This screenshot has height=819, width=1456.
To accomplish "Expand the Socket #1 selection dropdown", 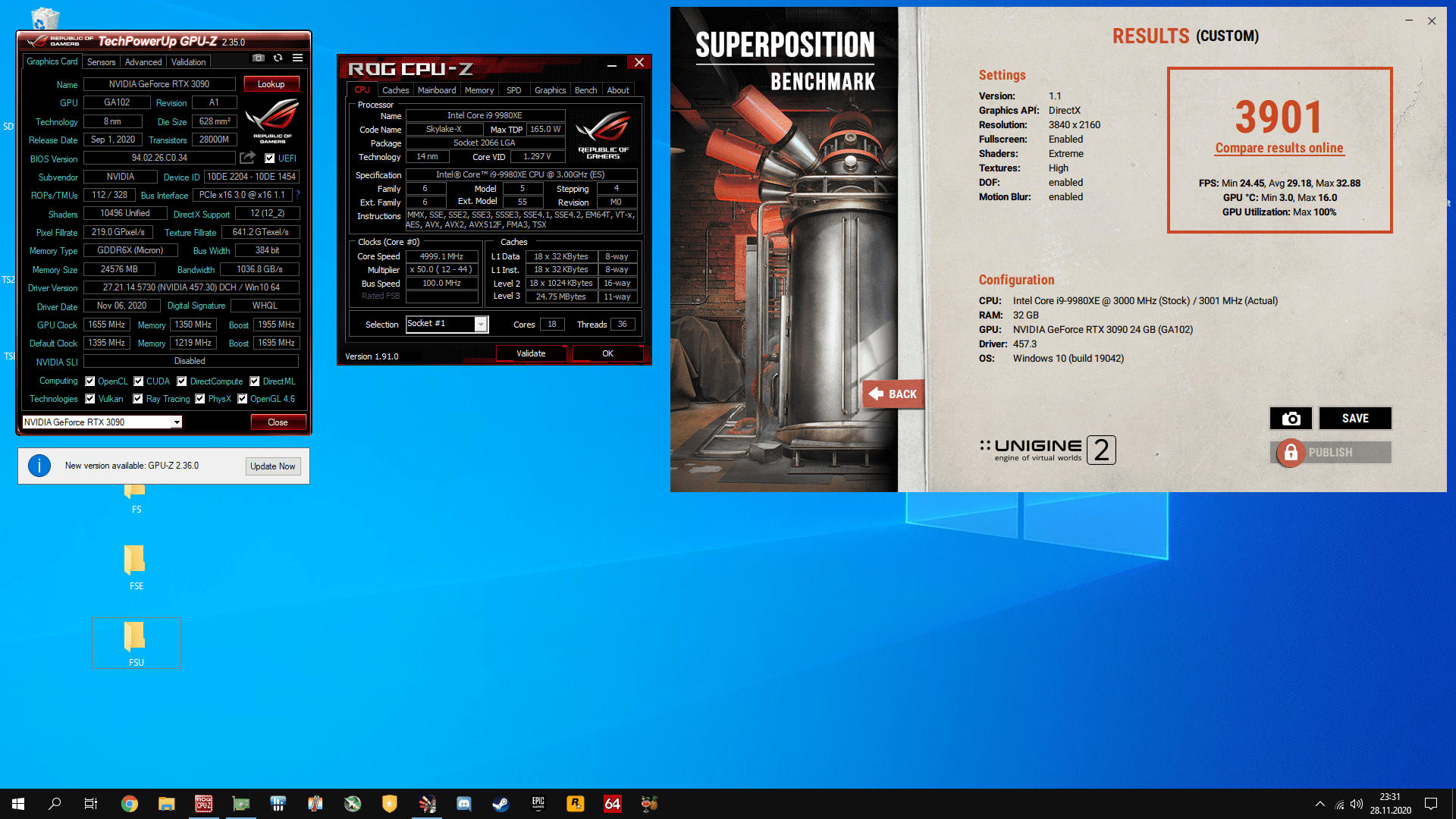I will [481, 325].
